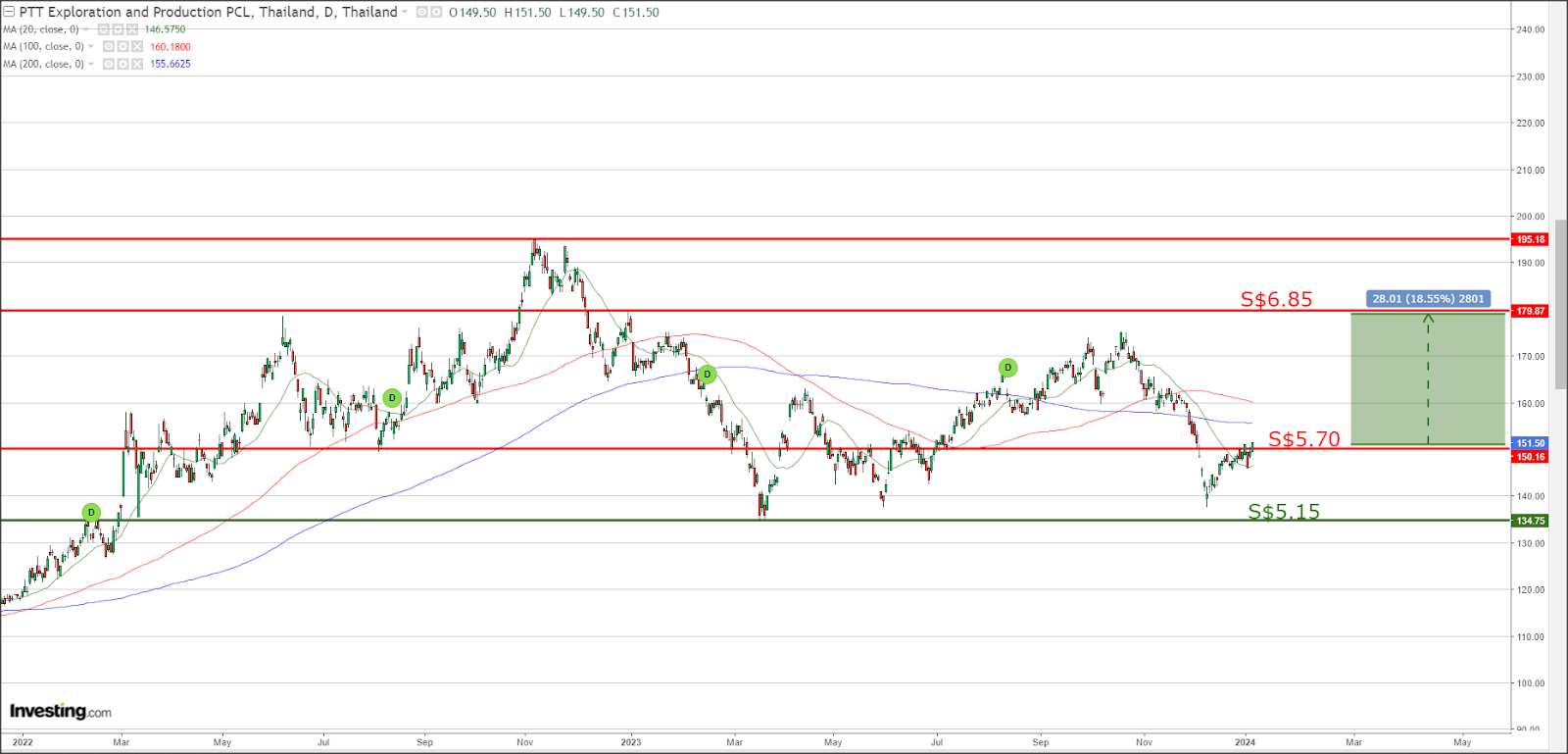This screenshot has width=1568, height=754.
Task: Click the MA 20 value 146.5750
Action: pyautogui.click(x=165, y=29)
